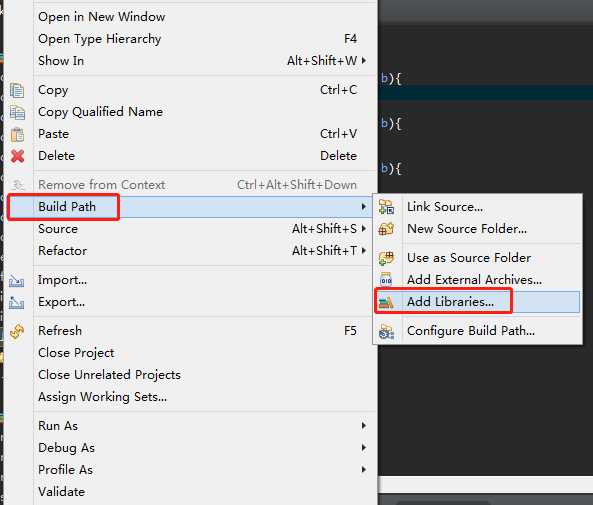Expand the Debug As submenu arrow

pyautogui.click(x=363, y=448)
